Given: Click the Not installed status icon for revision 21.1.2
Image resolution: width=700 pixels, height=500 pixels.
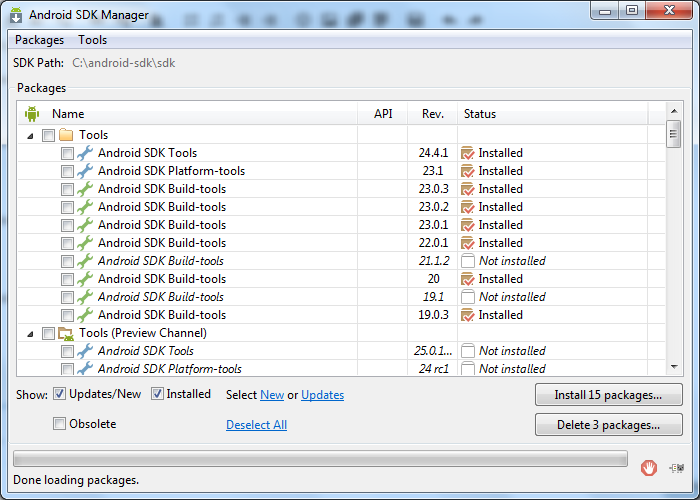Looking at the screenshot, I should tap(467, 261).
